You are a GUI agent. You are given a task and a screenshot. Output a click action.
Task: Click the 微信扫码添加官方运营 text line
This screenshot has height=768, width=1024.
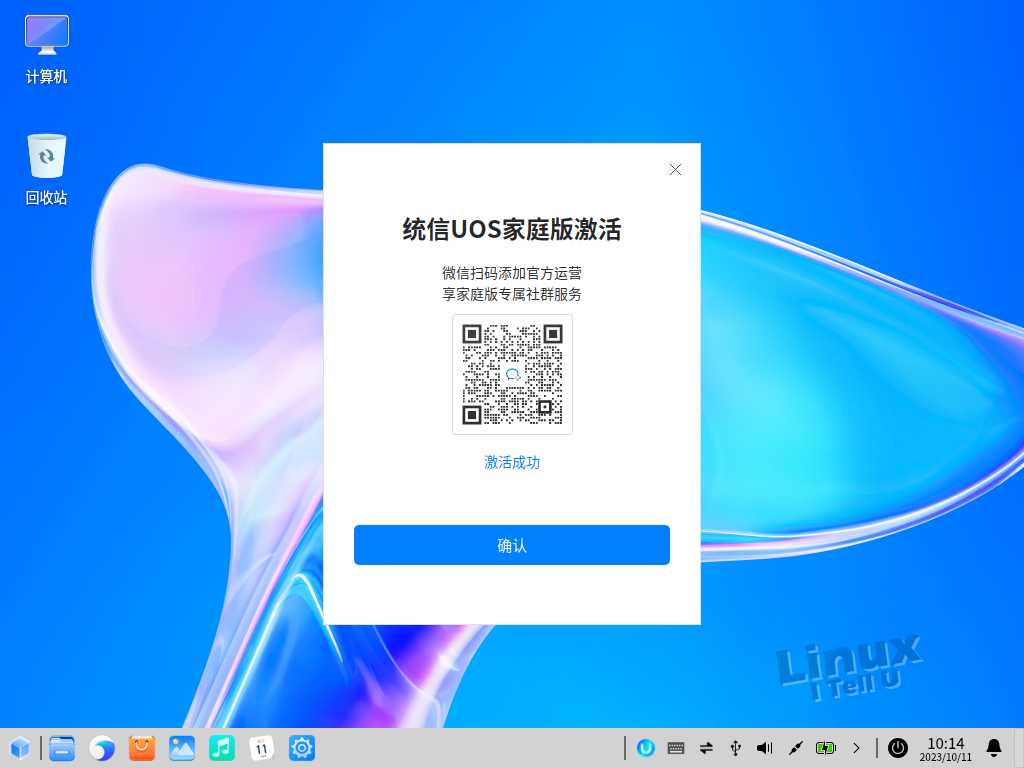coord(511,273)
